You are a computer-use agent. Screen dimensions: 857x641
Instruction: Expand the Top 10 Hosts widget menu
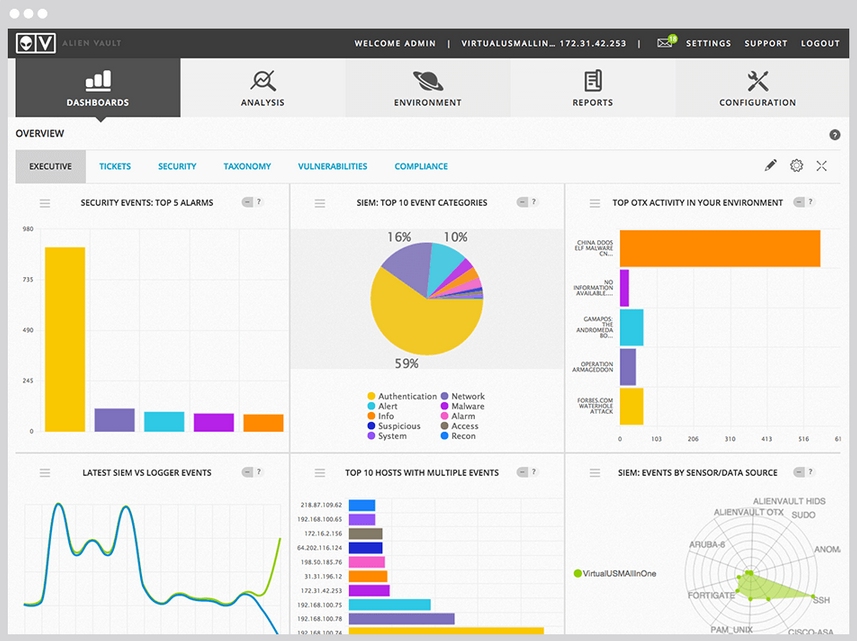click(320, 473)
